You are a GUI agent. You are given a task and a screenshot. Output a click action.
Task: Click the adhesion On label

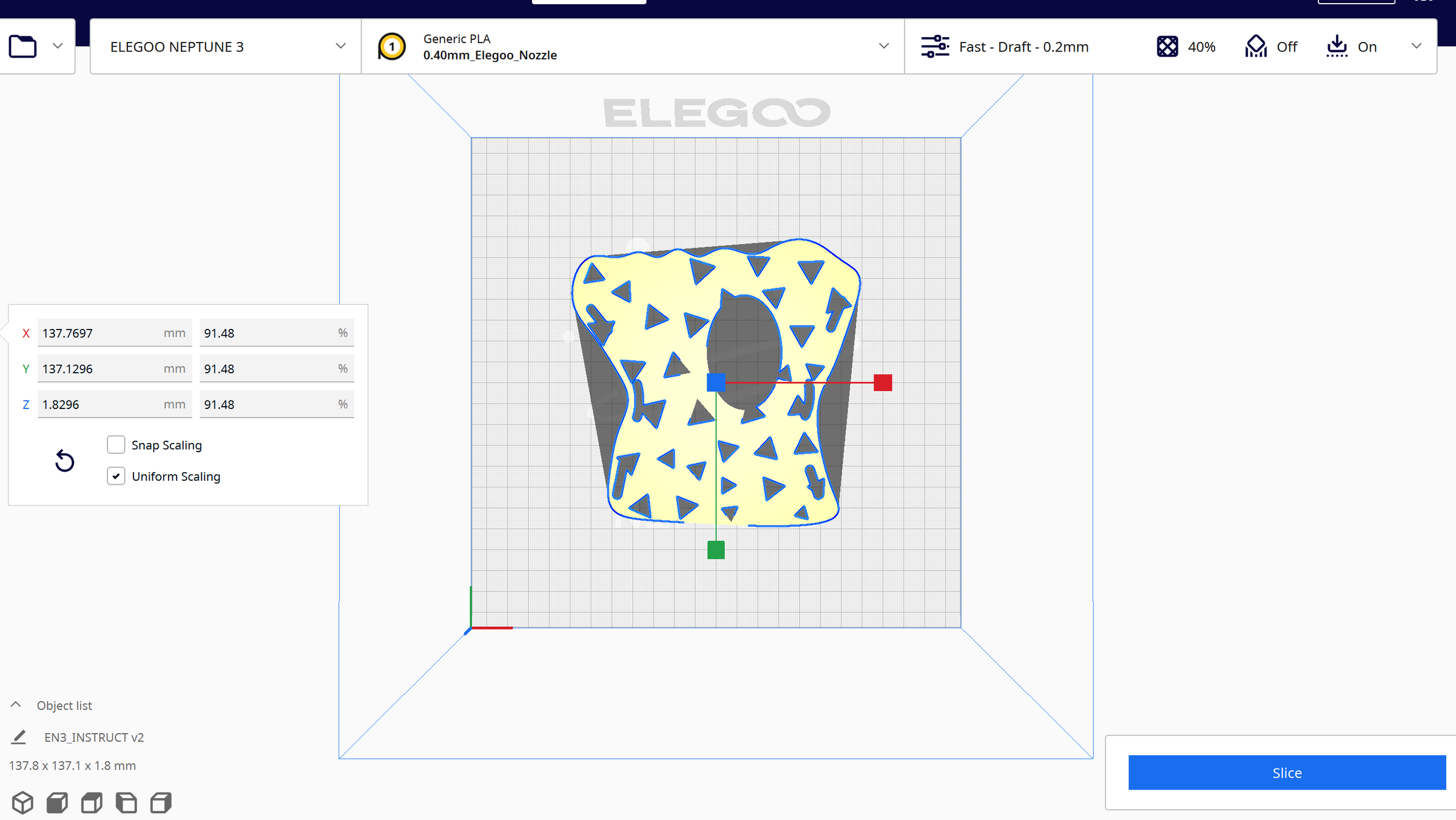(x=1367, y=47)
